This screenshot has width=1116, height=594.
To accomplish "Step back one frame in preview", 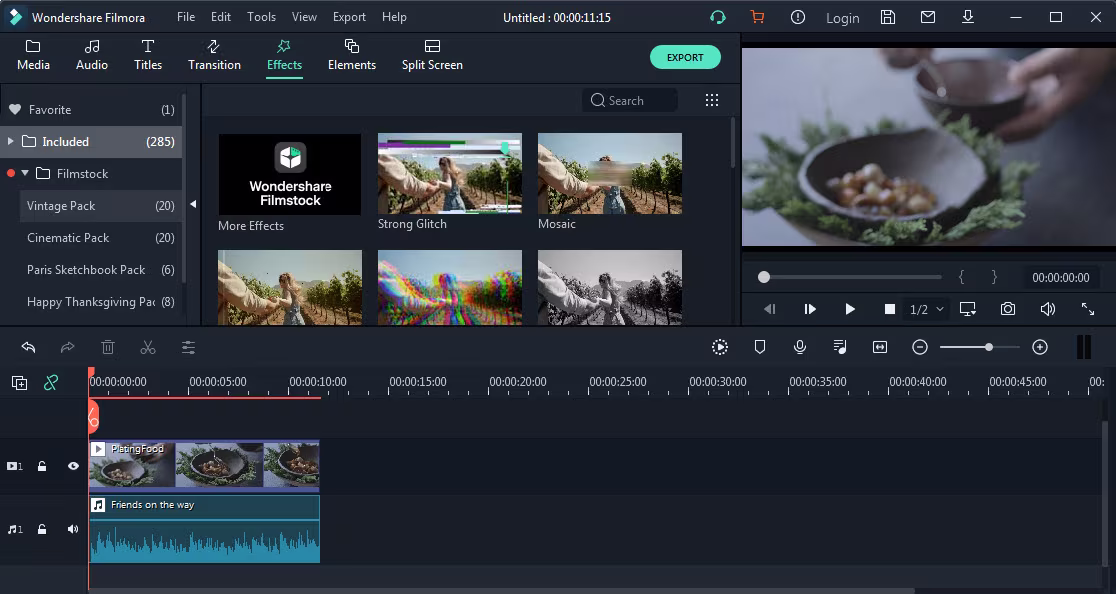I will click(769, 309).
